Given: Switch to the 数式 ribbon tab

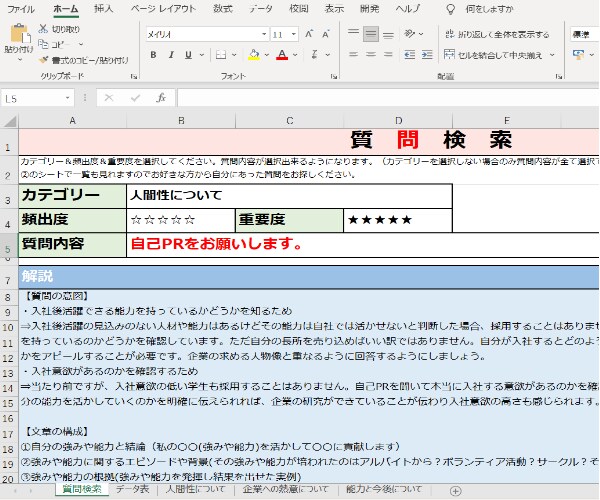Looking at the screenshot, I should [x=223, y=8].
